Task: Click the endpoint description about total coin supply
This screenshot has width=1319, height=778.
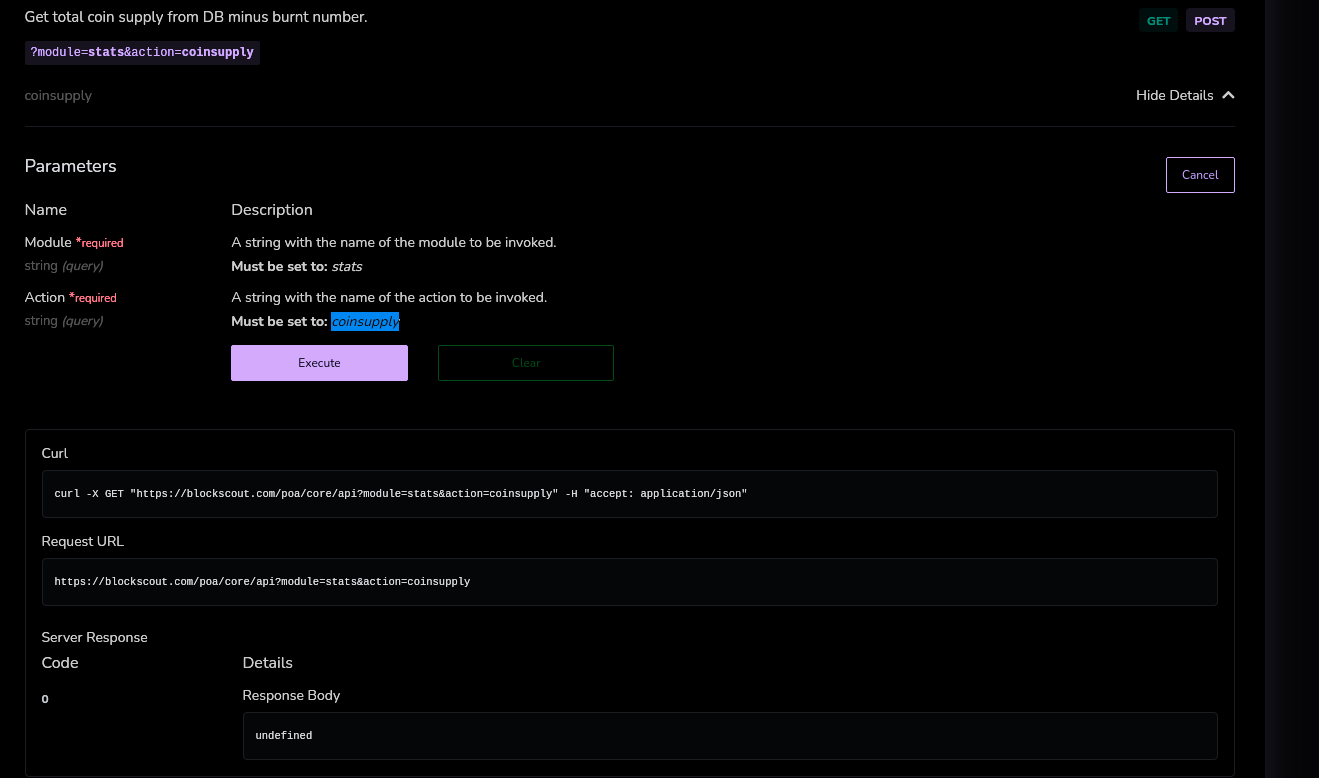Action: click(x=196, y=16)
